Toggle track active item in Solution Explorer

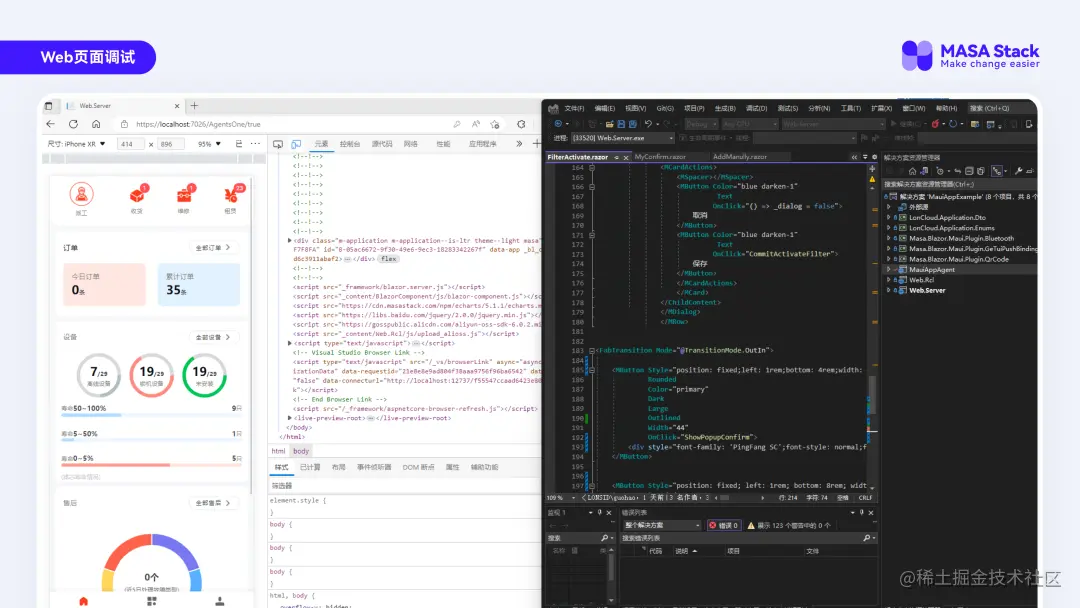[996, 171]
